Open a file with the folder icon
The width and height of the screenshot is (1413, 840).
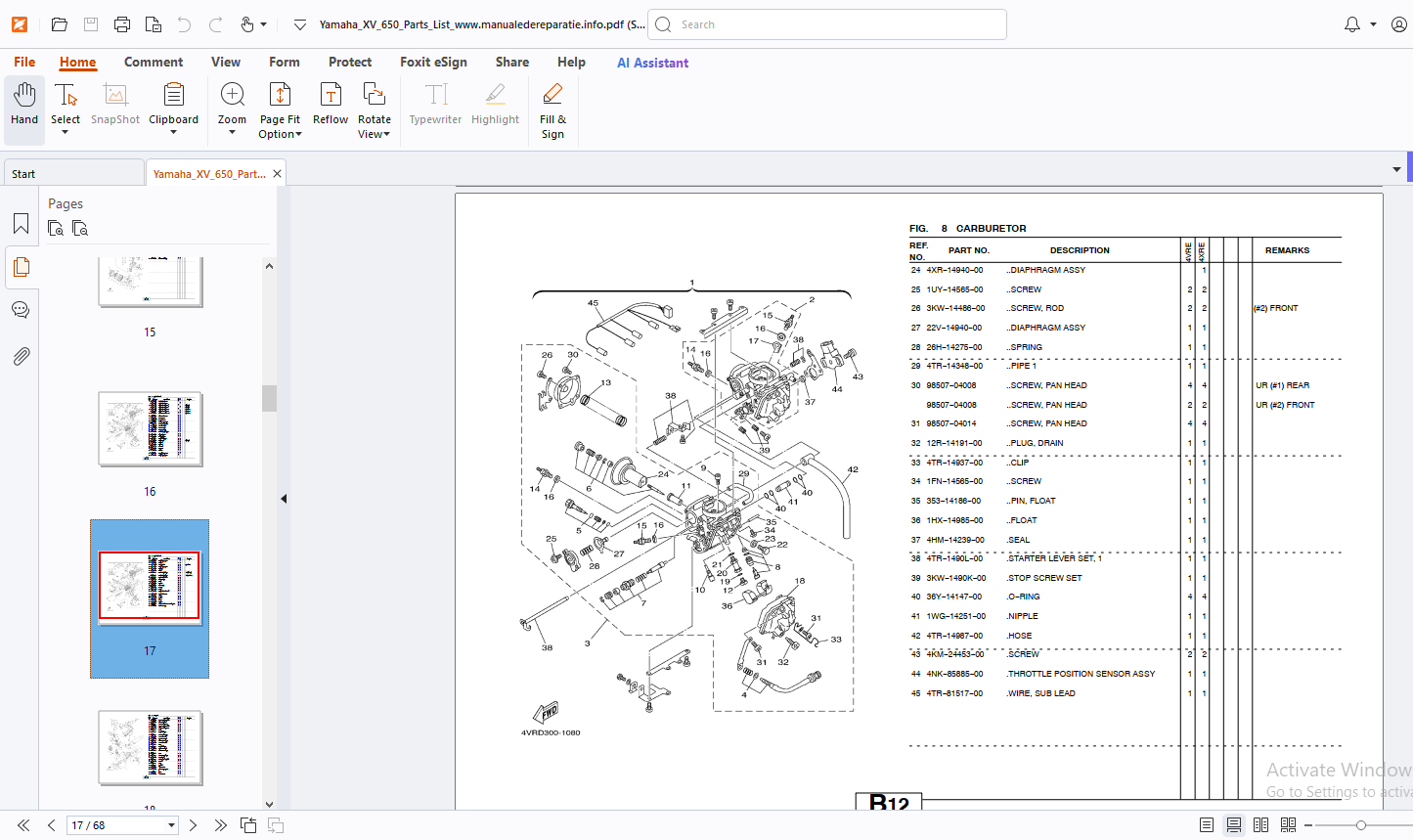point(60,24)
